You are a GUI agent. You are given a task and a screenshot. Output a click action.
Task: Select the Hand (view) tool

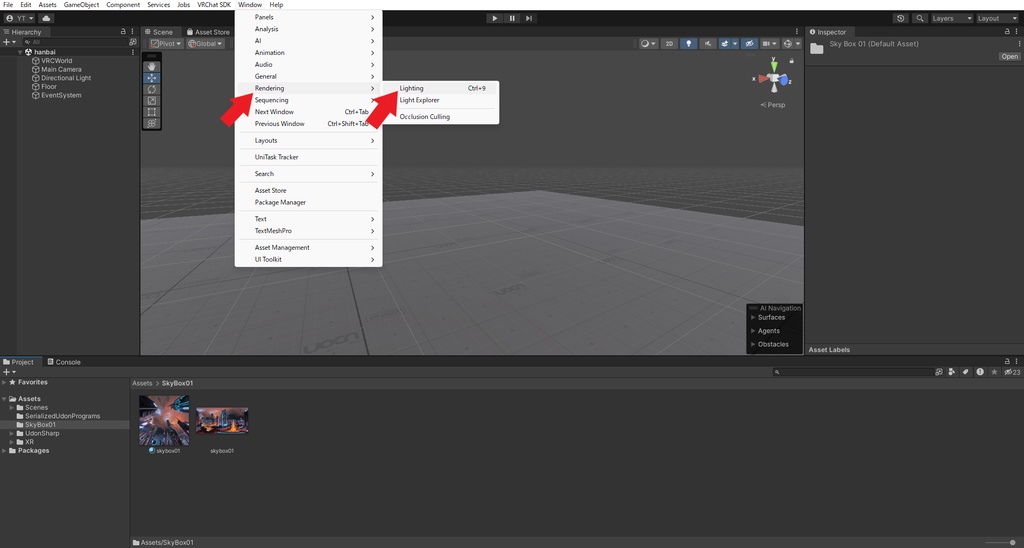tap(152, 67)
